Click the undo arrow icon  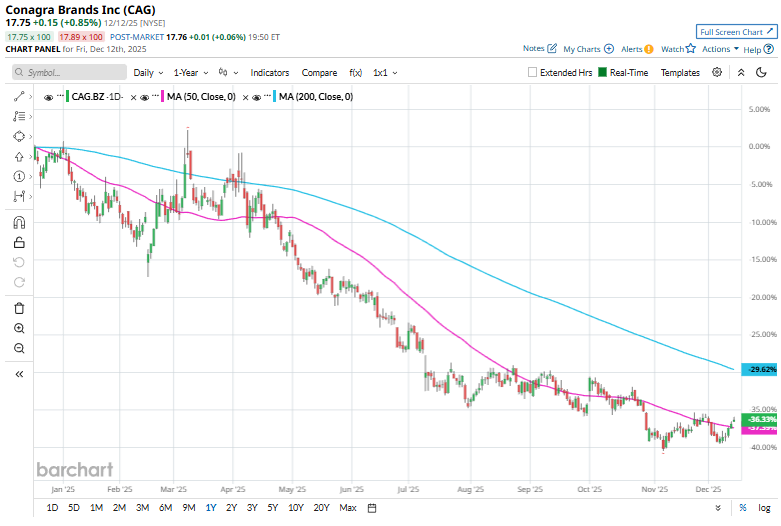point(19,263)
